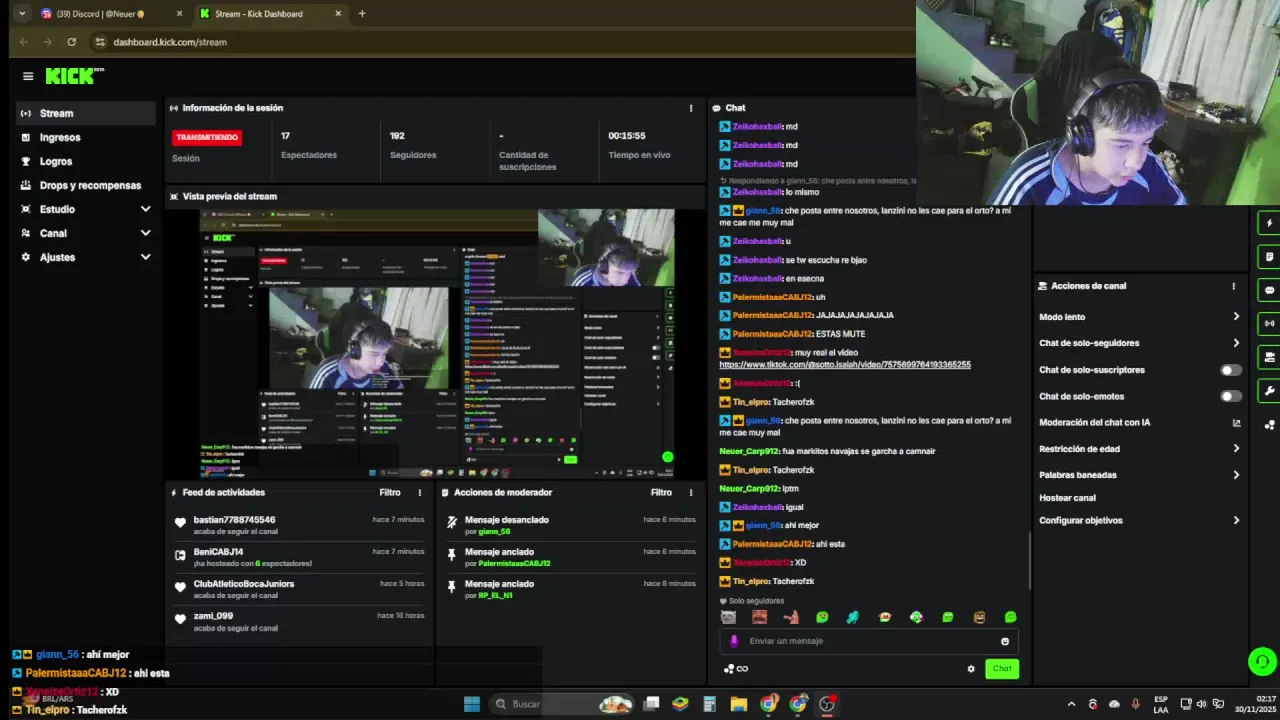Click the chat bubble icon in right rail

pyautogui.click(x=1269, y=290)
